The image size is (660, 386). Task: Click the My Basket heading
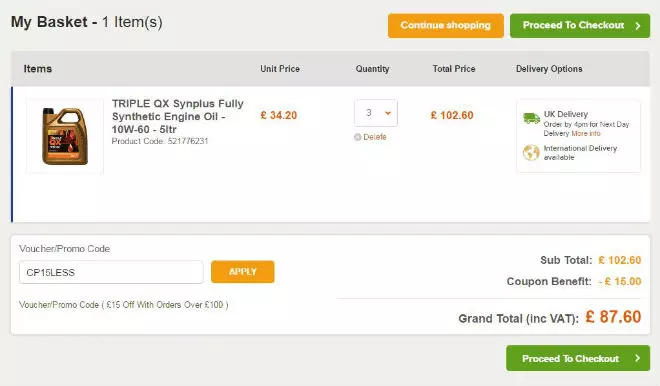coord(87,22)
